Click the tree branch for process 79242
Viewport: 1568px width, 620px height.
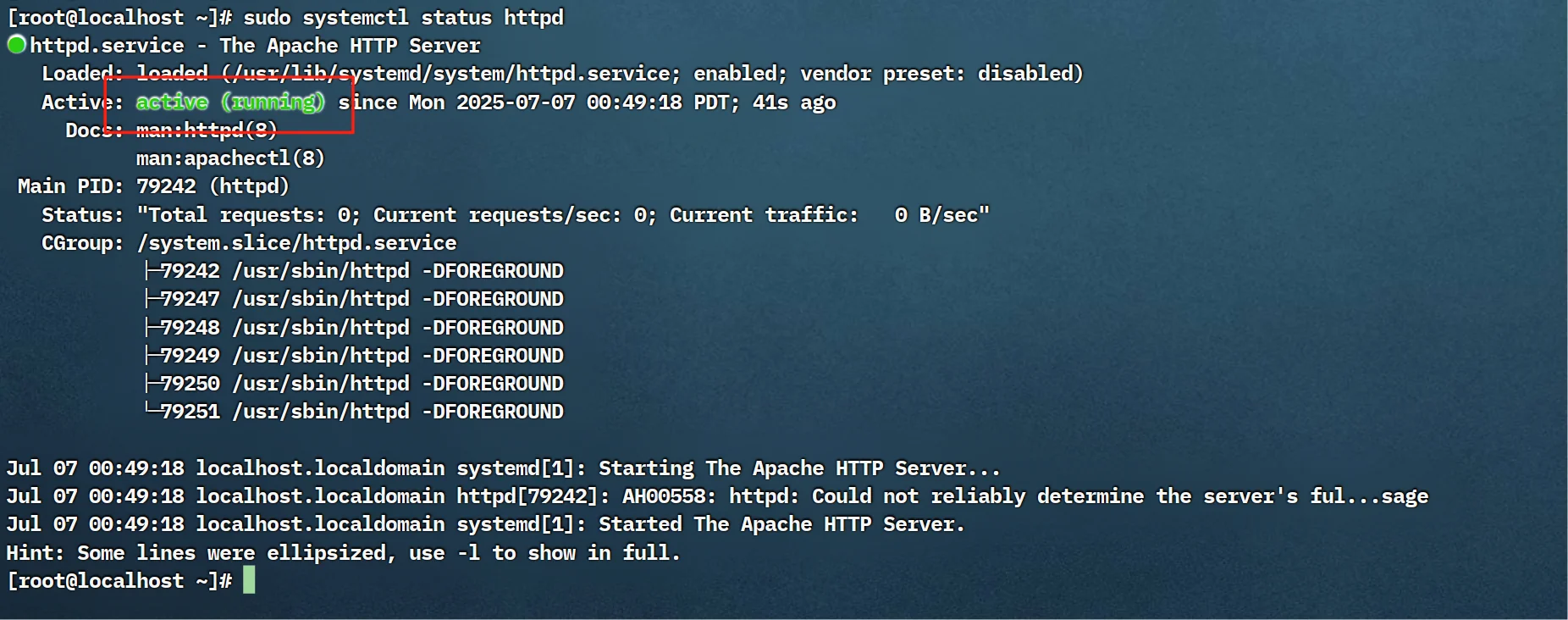pyautogui.click(x=354, y=271)
